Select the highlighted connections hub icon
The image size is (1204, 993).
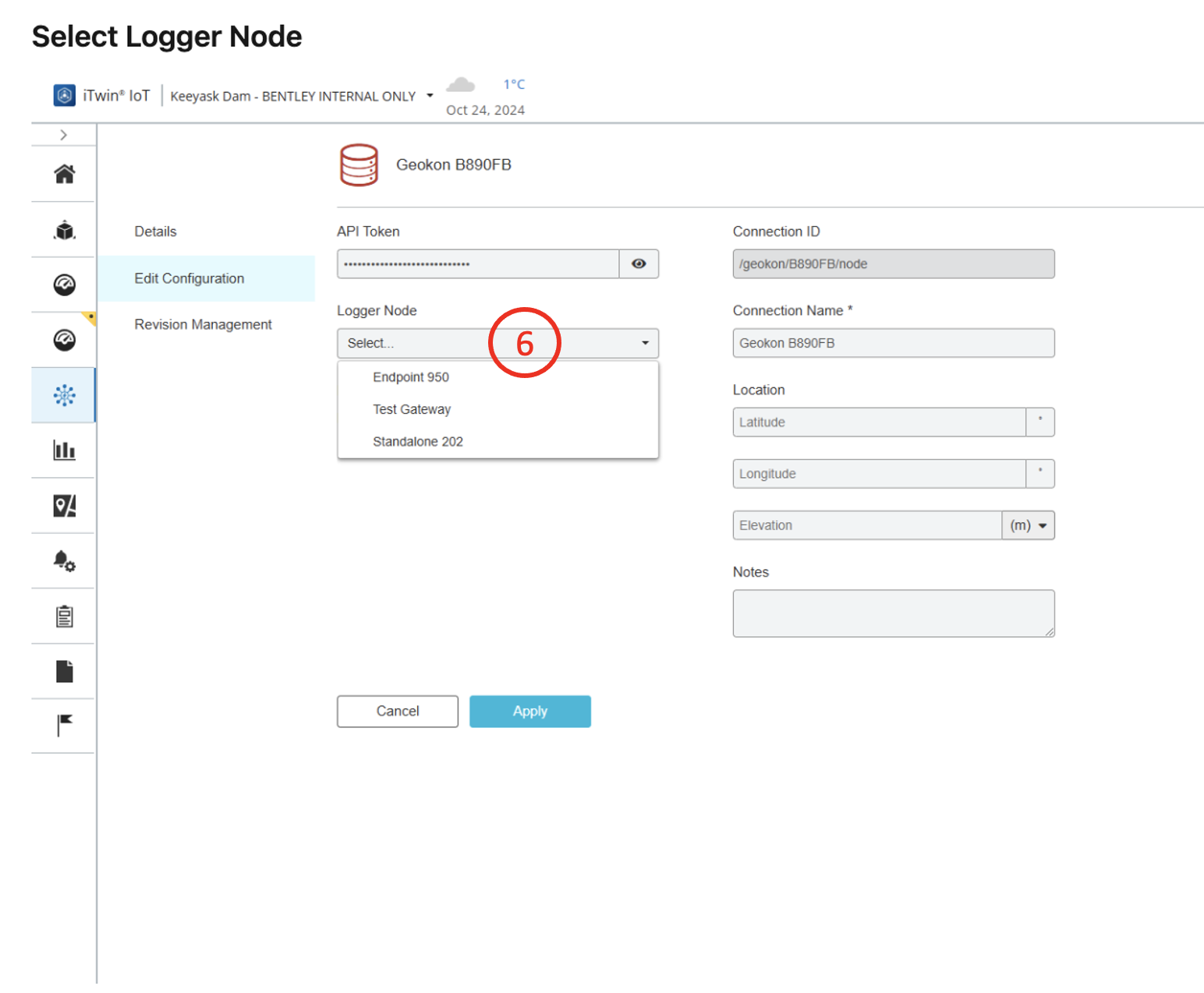click(65, 395)
